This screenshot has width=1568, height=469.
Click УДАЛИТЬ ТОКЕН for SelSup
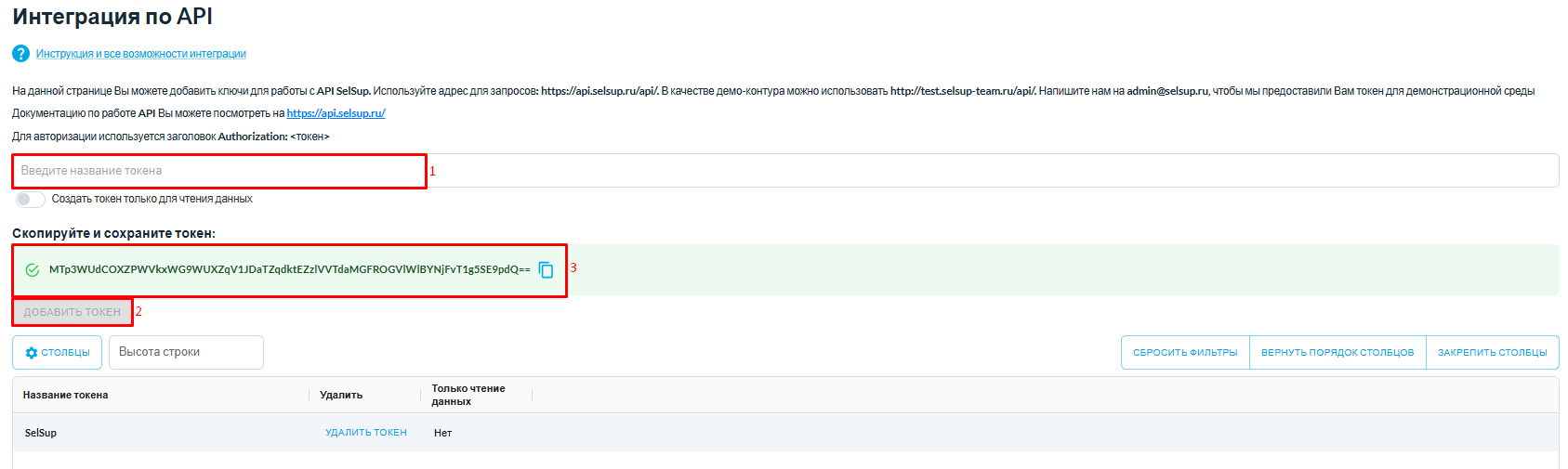coord(365,433)
